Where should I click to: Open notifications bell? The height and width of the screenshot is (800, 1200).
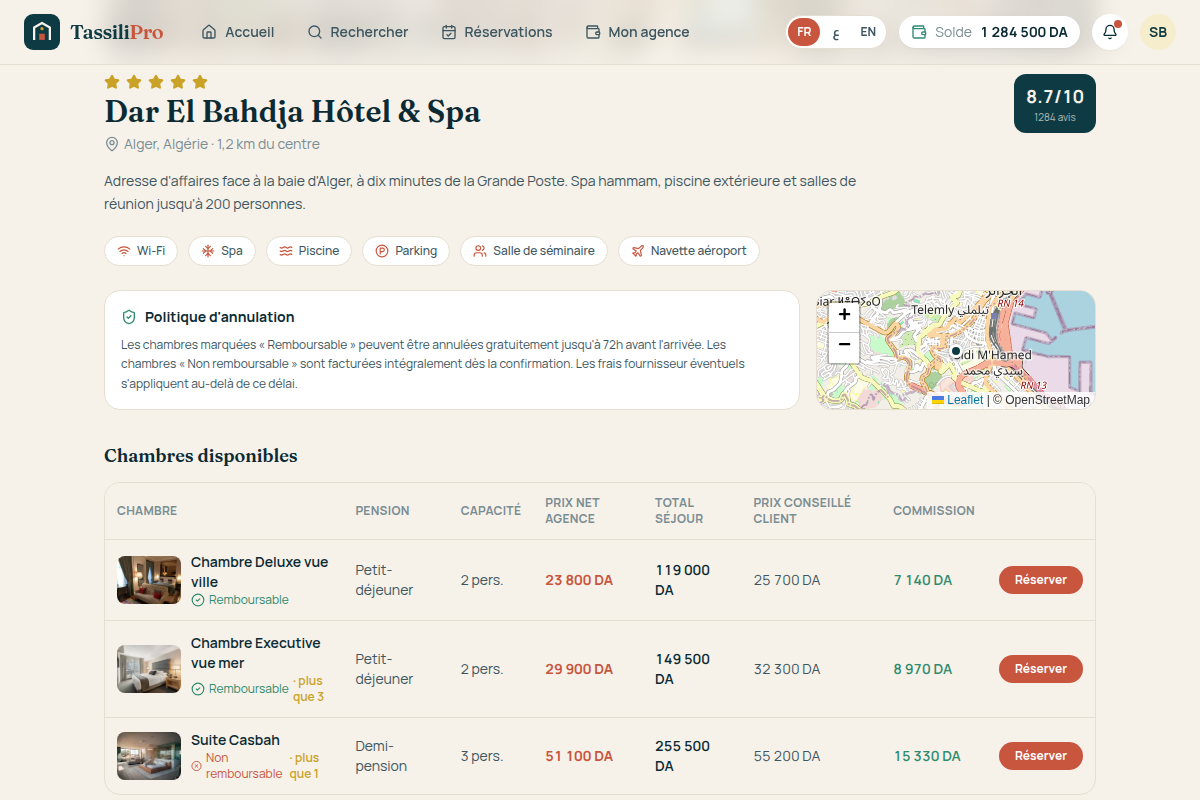tap(1110, 32)
